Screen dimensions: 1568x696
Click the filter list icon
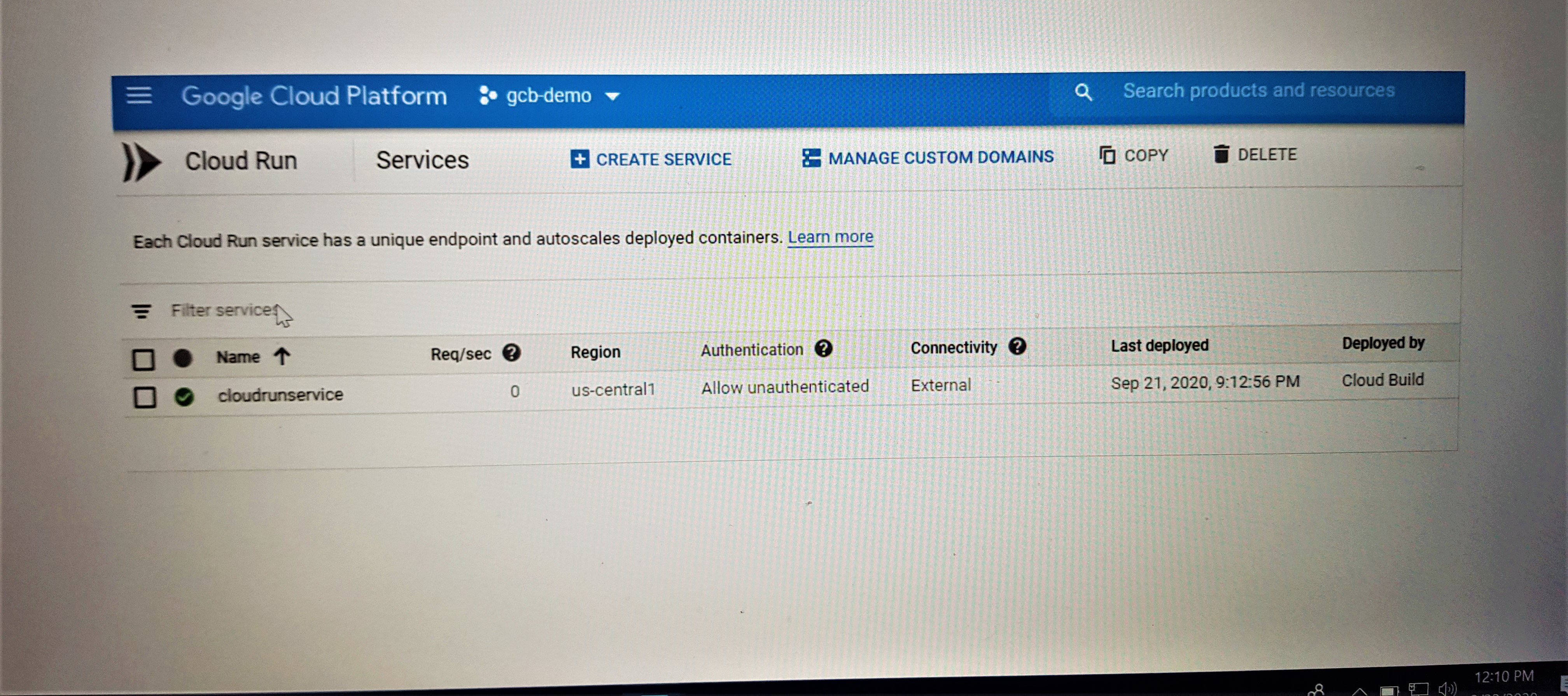pos(141,311)
